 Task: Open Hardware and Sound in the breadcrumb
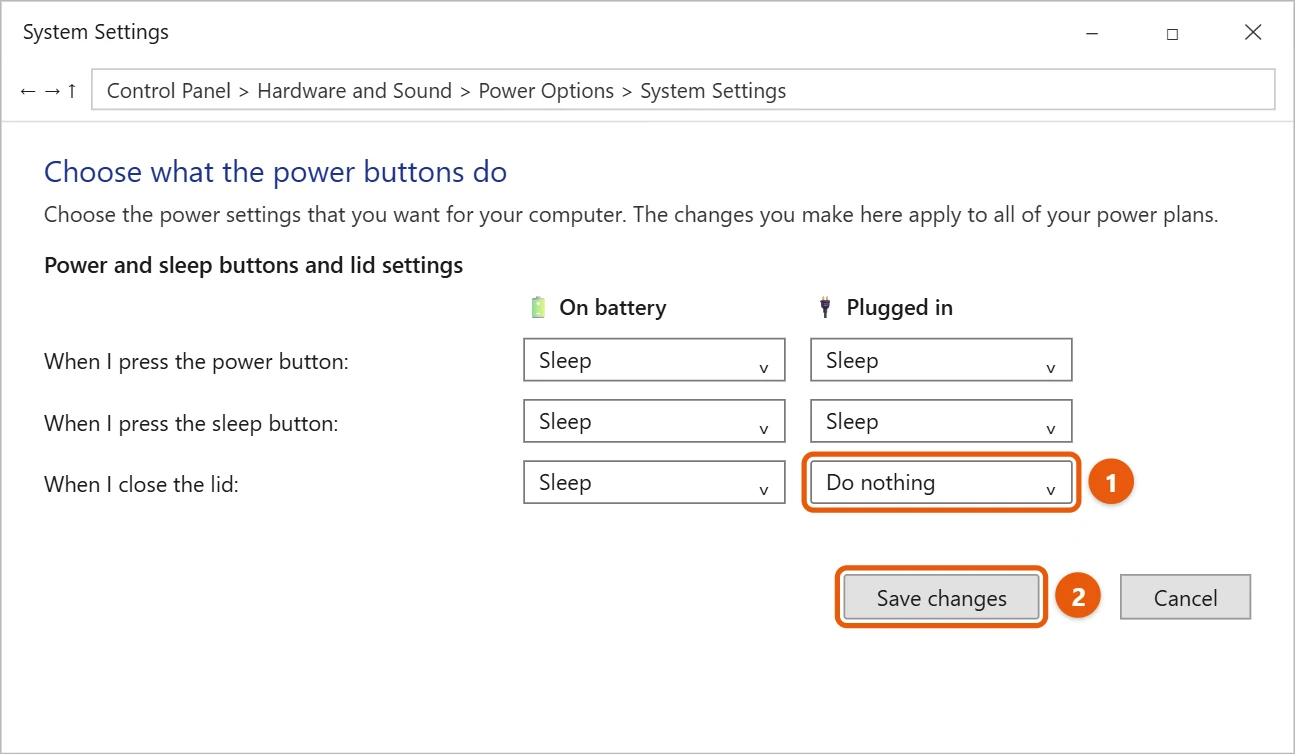click(355, 91)
